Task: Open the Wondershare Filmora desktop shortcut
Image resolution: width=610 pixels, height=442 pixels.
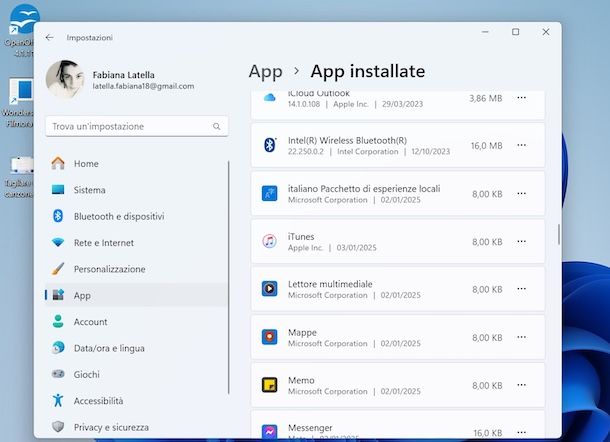Action: 18,103
